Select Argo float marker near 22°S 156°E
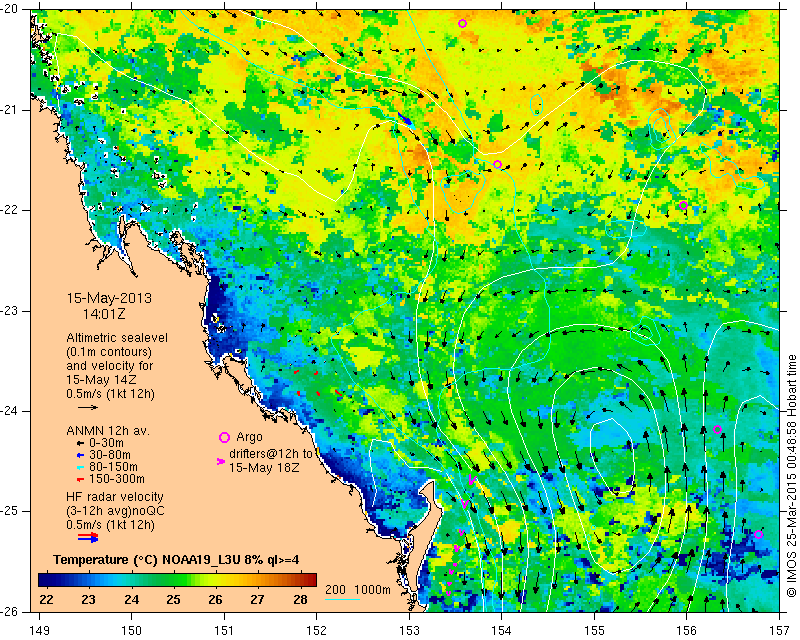This screenshot has width=800, height=640. click(x=683, y=205)
